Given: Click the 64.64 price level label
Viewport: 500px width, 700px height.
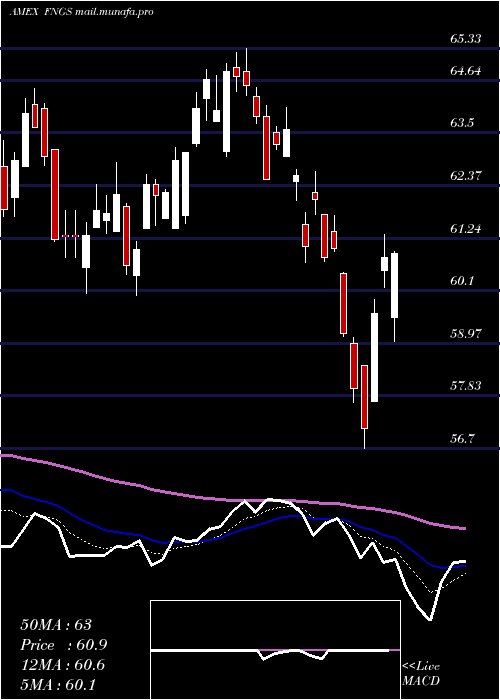Looking at the screenshot, I should (x=466, y=71).
